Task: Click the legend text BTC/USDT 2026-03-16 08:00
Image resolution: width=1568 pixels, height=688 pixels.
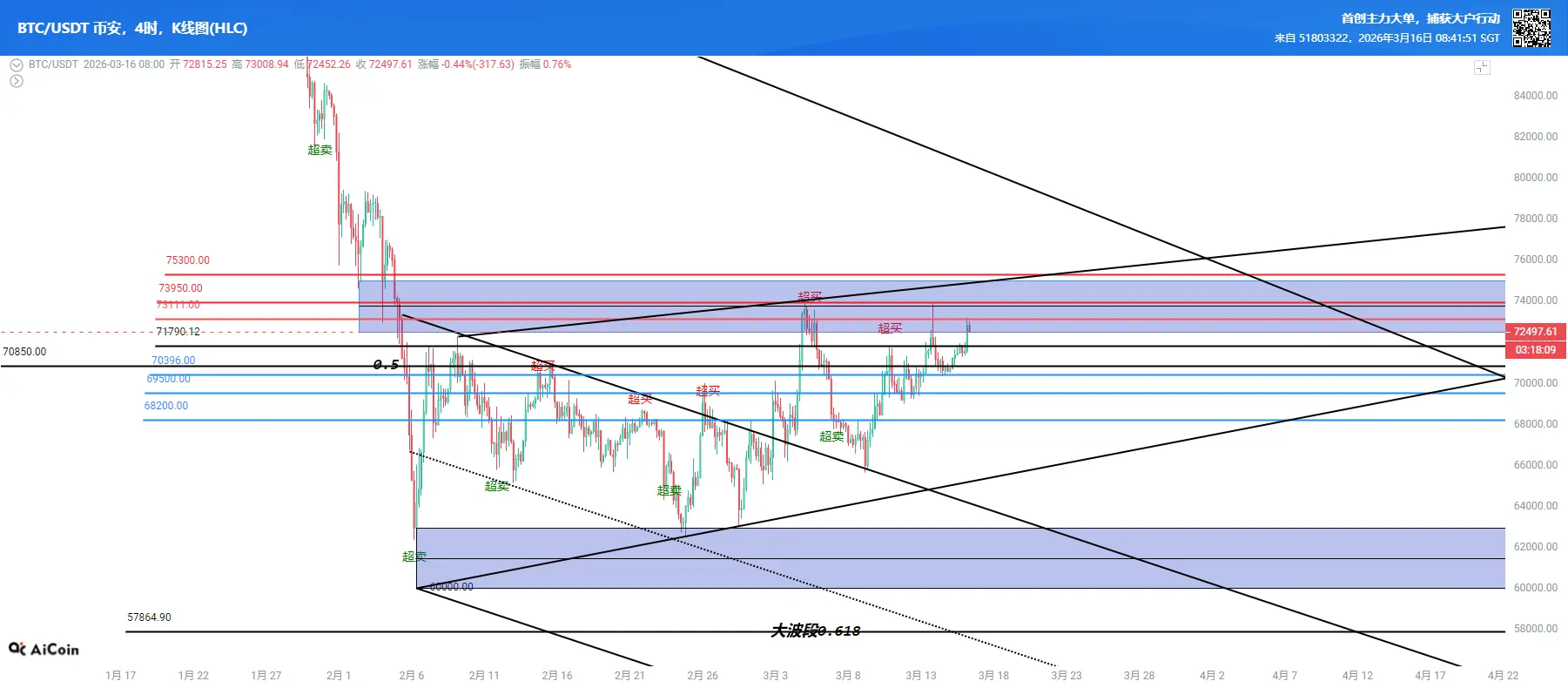Action: tap(97, 64)
